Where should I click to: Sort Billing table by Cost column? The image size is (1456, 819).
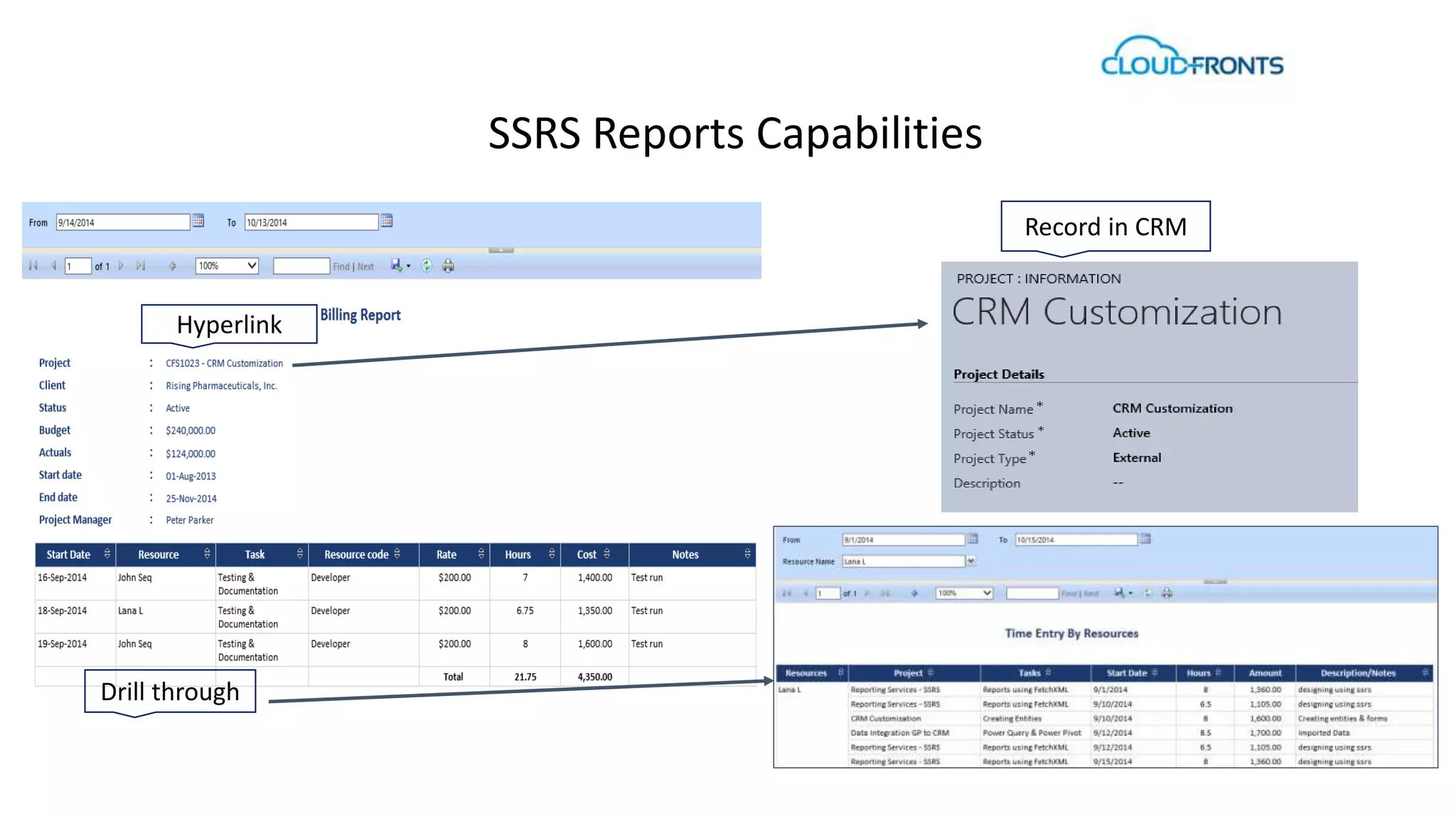pos(607,554)
